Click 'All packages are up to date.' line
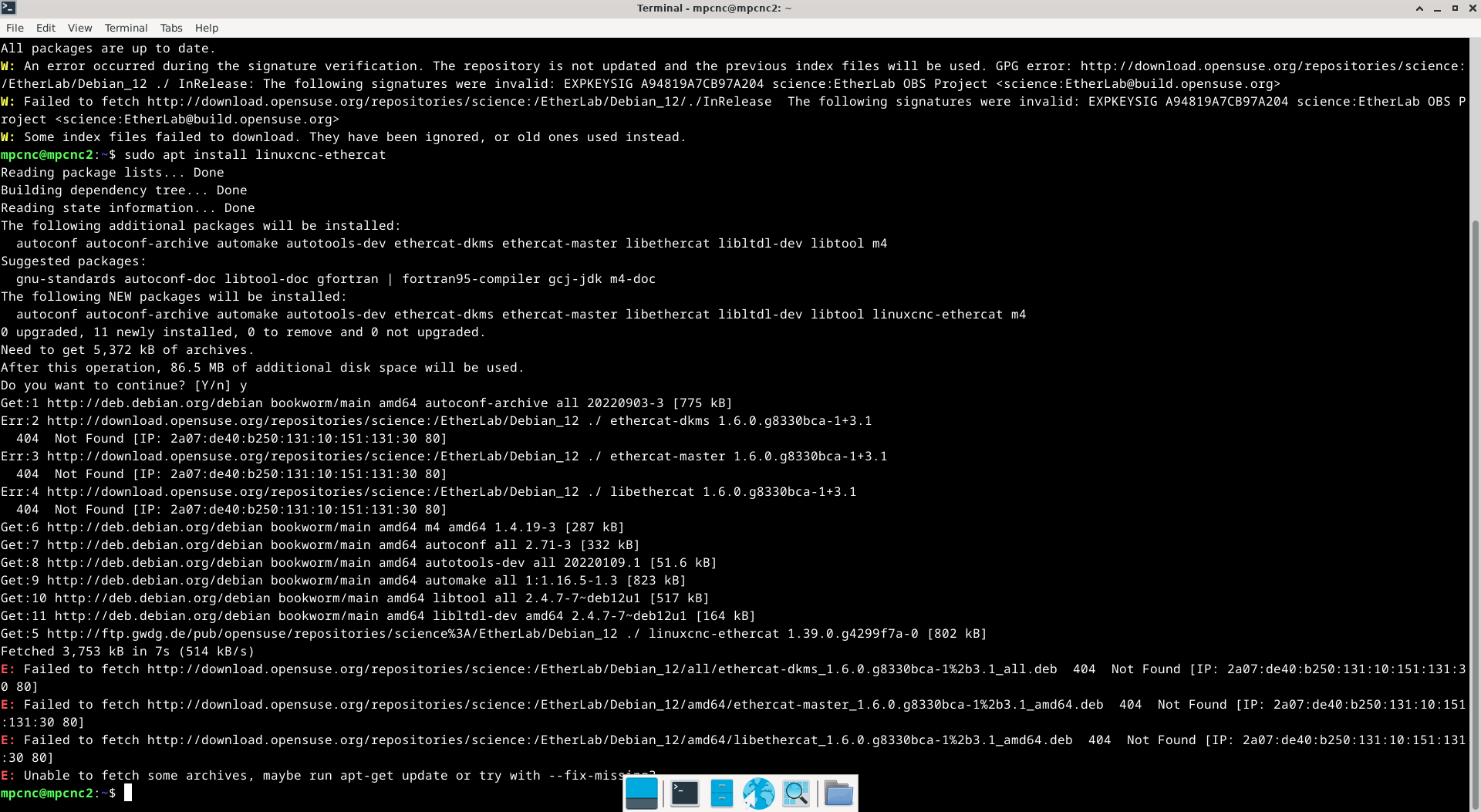 pos(108,48)
